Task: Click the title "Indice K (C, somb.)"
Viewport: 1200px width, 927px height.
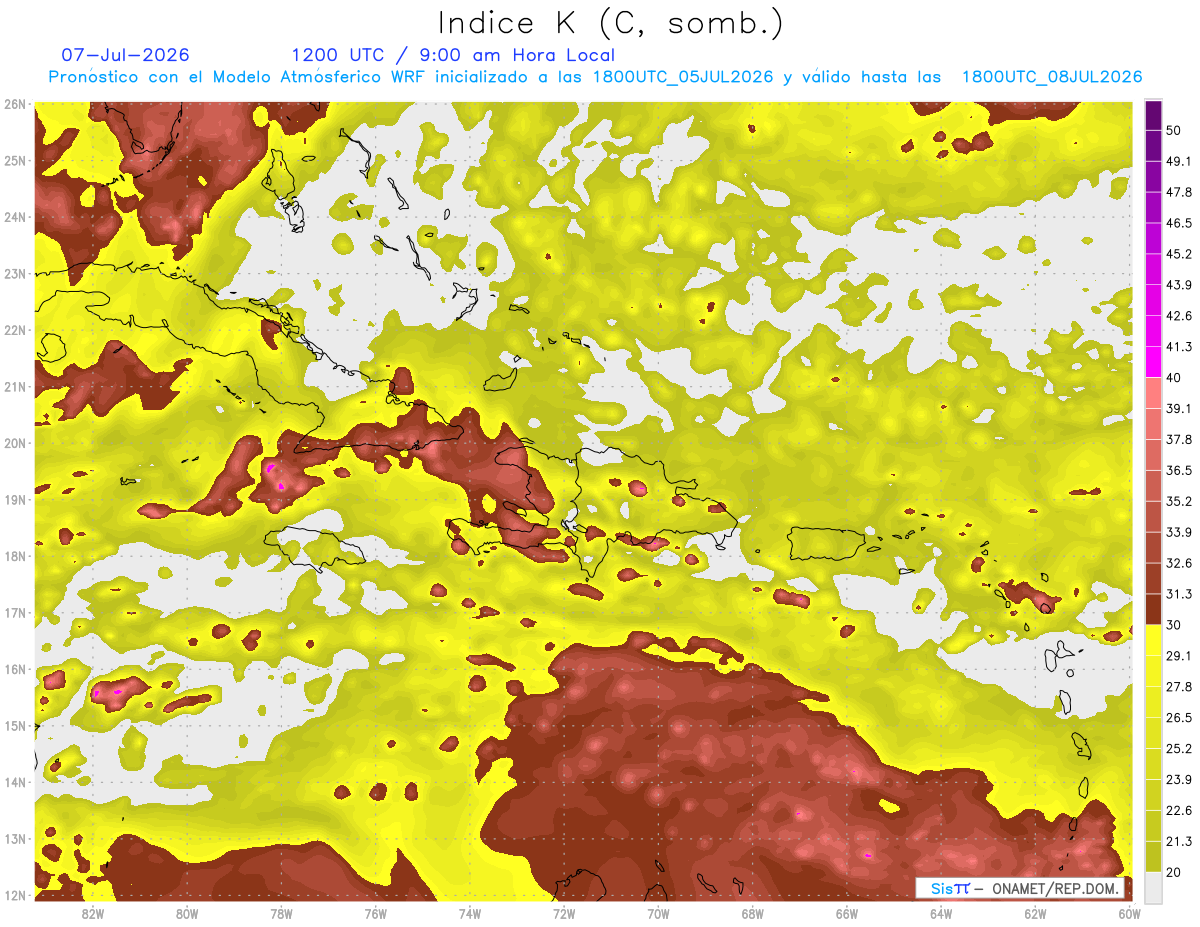Action: (x=610, y=23)
